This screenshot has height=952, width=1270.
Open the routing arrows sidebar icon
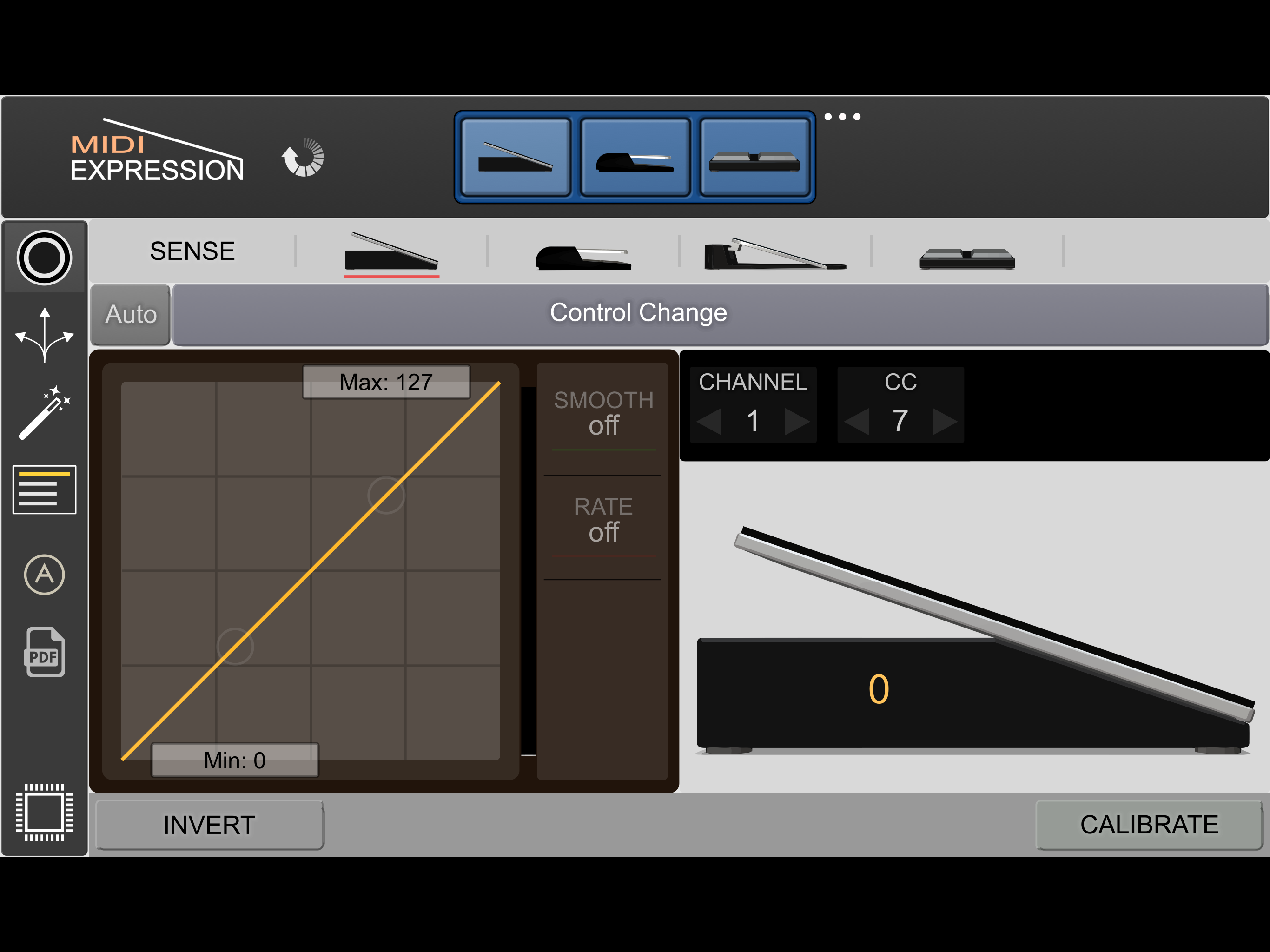click(44, 335)
